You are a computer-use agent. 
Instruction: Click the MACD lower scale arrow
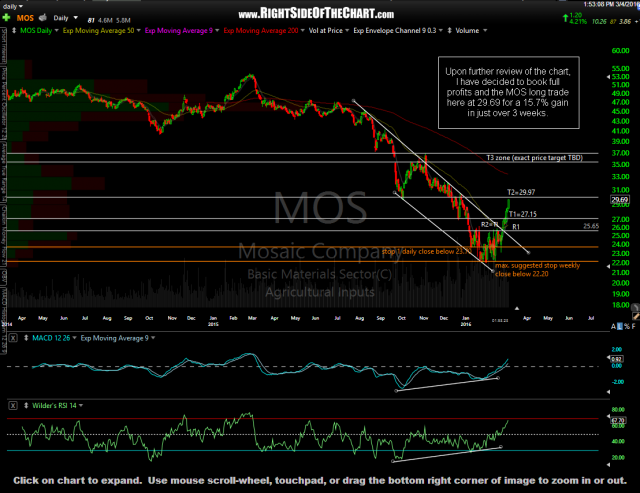608,392
